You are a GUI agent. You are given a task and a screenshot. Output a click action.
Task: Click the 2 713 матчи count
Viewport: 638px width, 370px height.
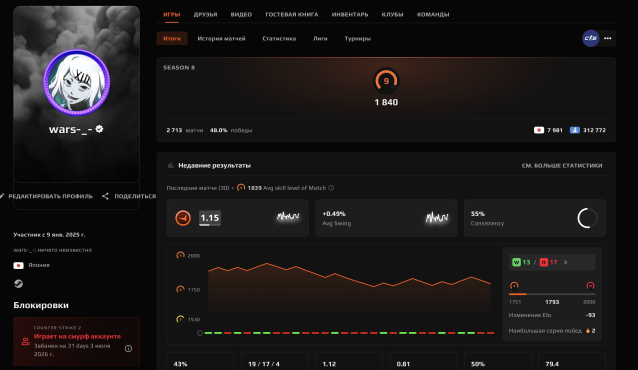tap(185, 130)
